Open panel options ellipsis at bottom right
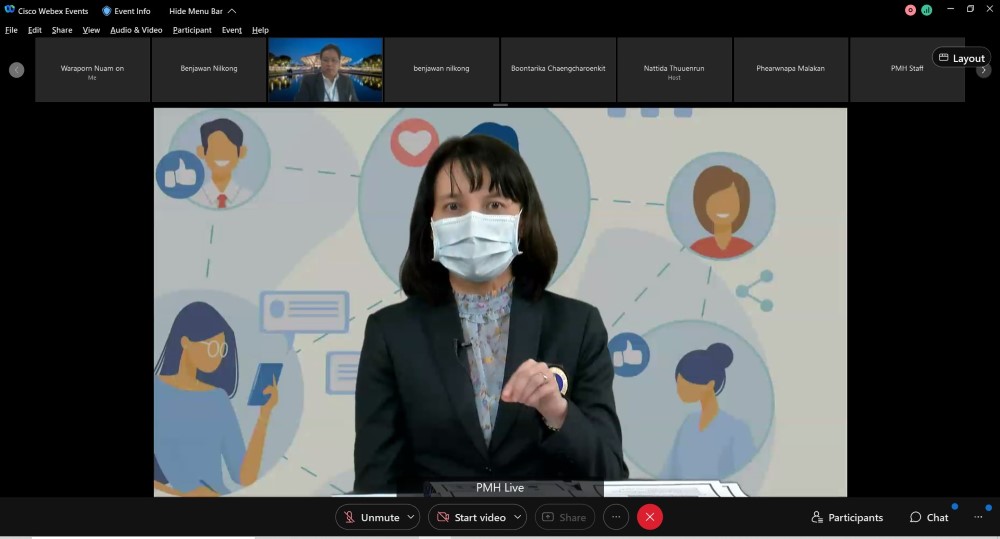1000x539 pixels. 978,517
